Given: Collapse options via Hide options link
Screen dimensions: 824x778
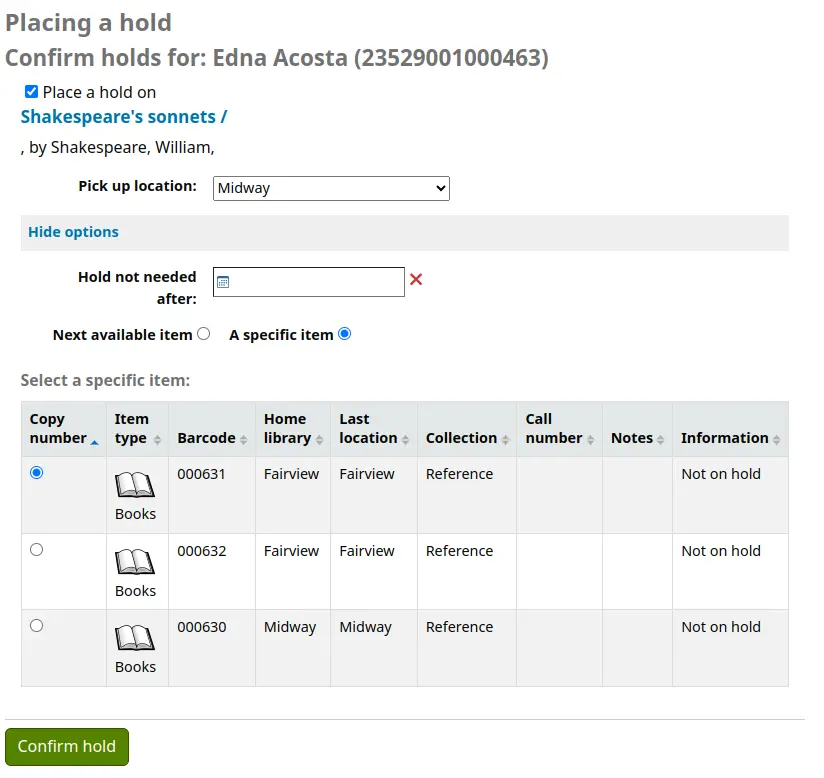Looking at the screenshot, I should 74,232.
